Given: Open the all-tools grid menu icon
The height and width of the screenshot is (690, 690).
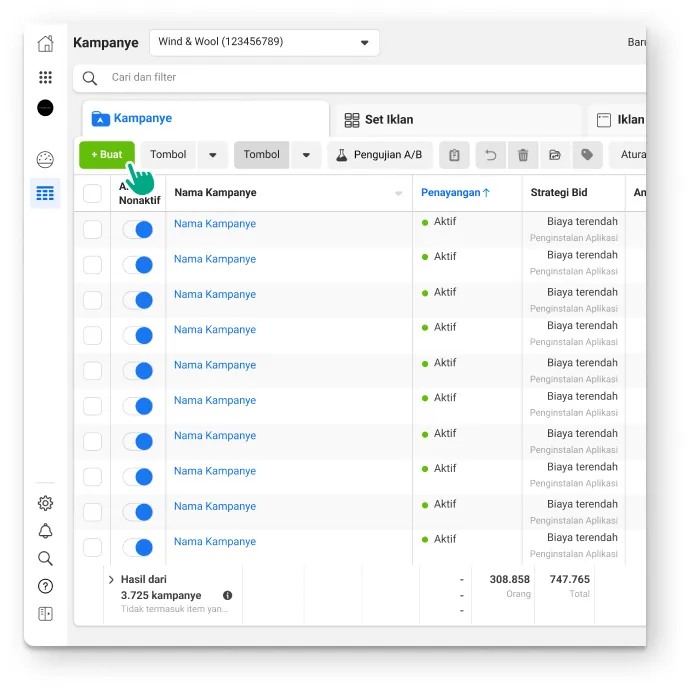Looking at the screenshot, I should tap(45, 77).
